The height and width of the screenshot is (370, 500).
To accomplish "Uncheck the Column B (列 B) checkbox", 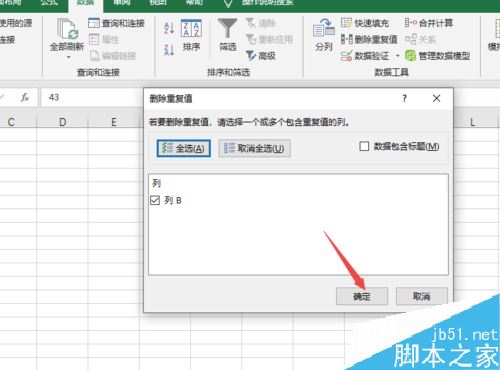I will click(155, 200).
